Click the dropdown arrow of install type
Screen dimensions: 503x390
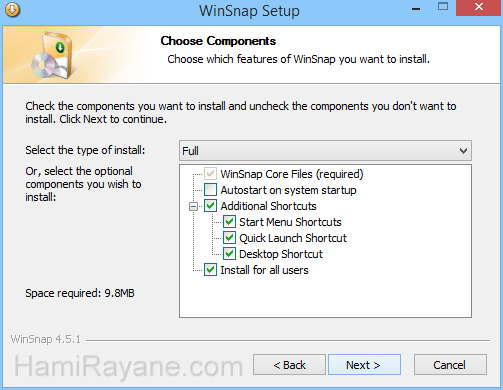[463, 151]
